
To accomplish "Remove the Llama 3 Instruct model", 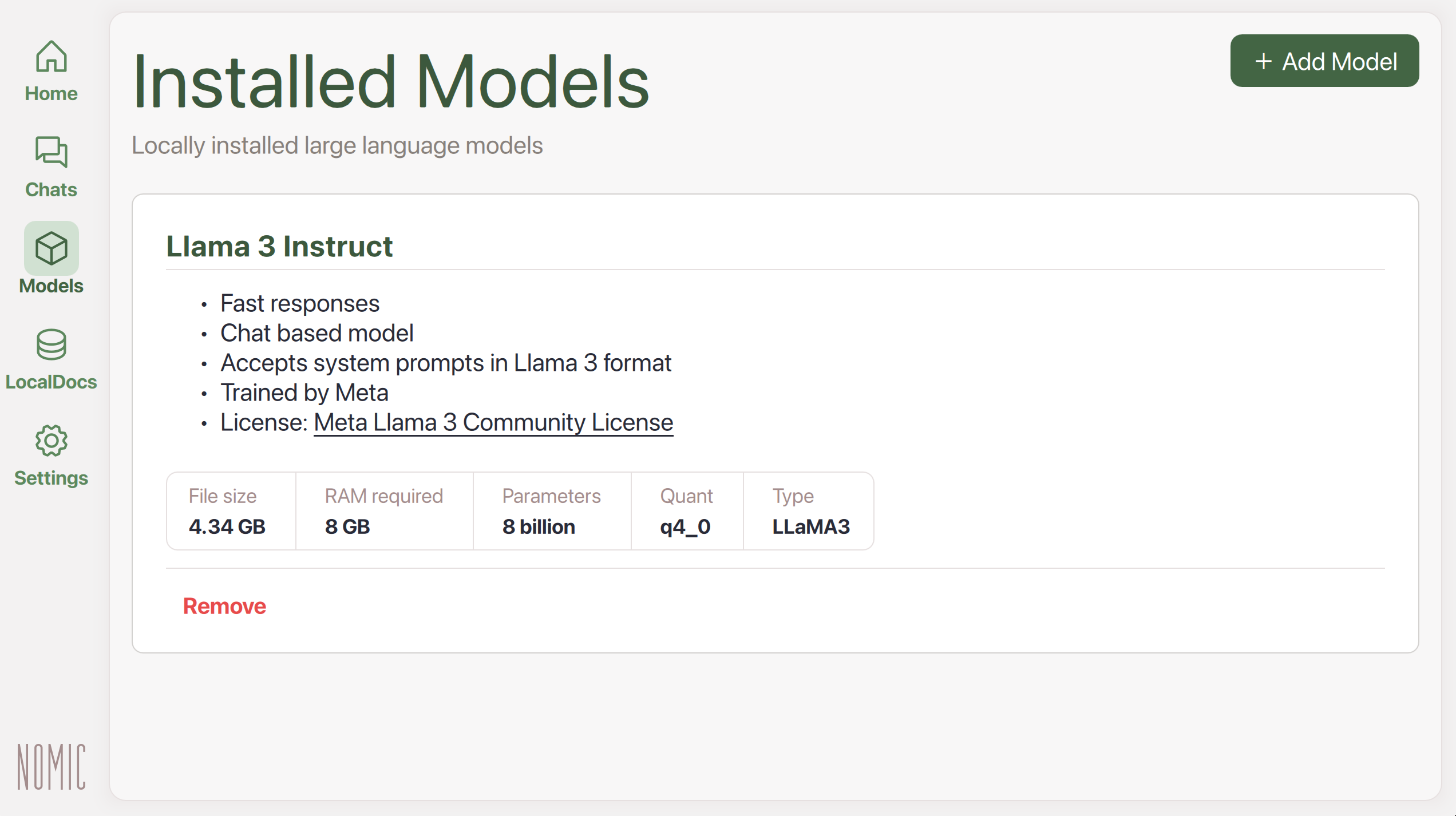I will click(x=224, y=606).
